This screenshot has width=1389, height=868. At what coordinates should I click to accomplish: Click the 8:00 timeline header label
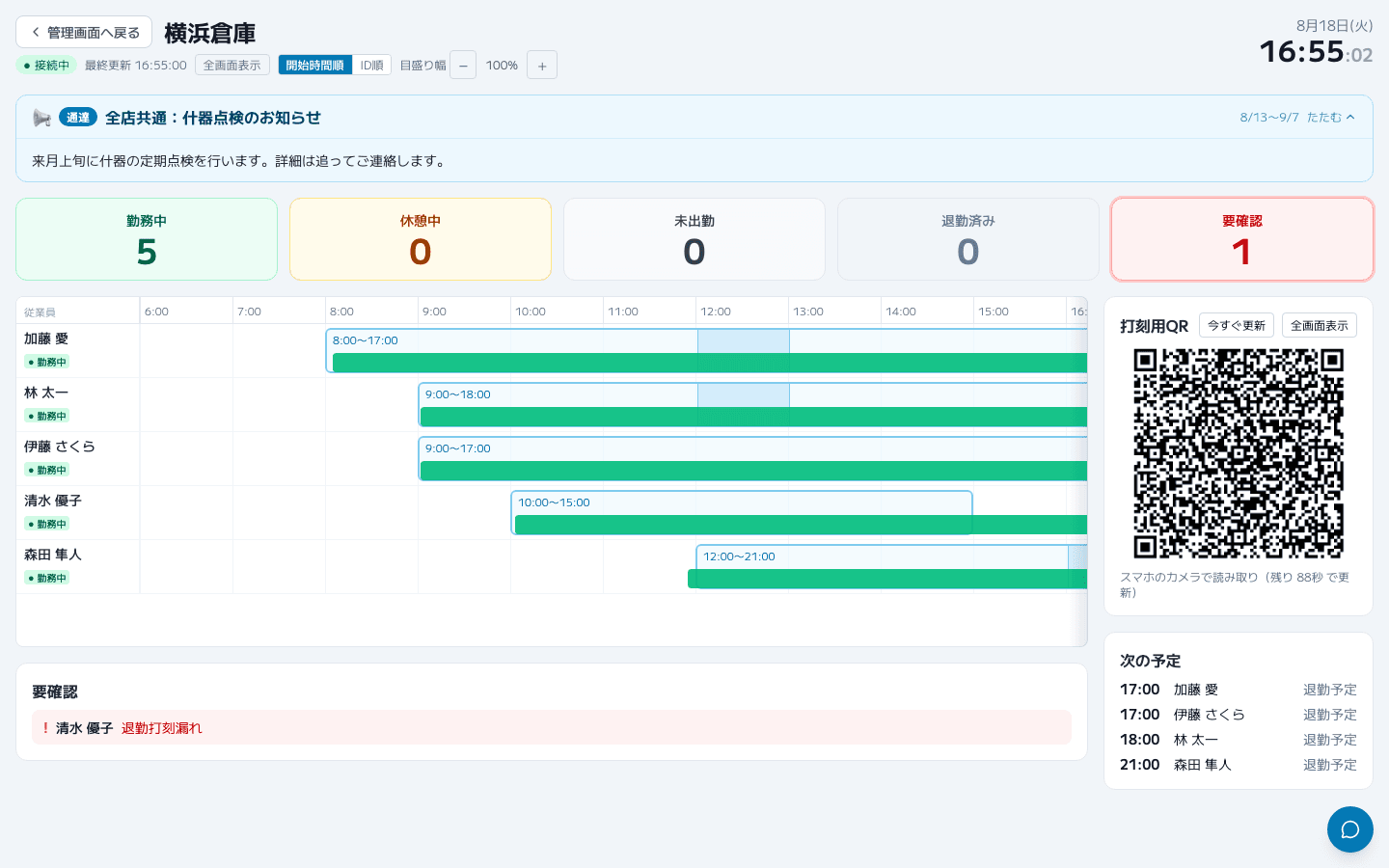pos(341,312)
